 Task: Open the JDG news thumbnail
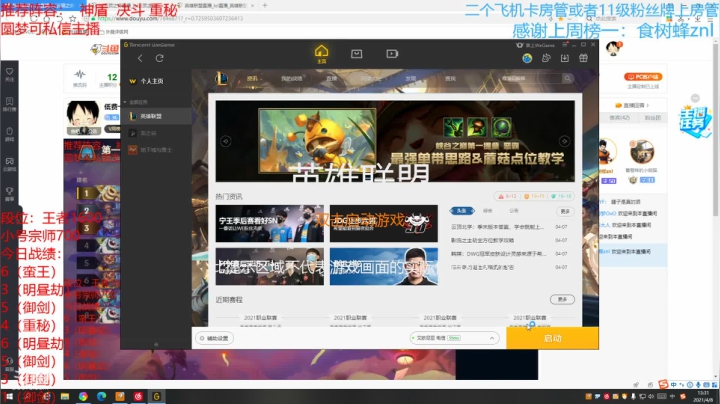click(x=384, y=224)
